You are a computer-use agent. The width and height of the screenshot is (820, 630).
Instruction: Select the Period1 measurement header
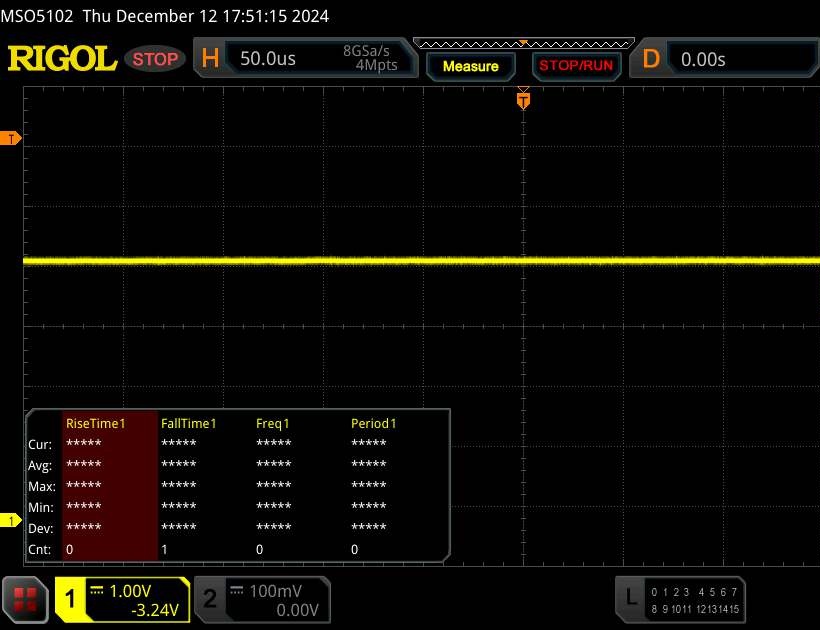(x=373, y=423)
